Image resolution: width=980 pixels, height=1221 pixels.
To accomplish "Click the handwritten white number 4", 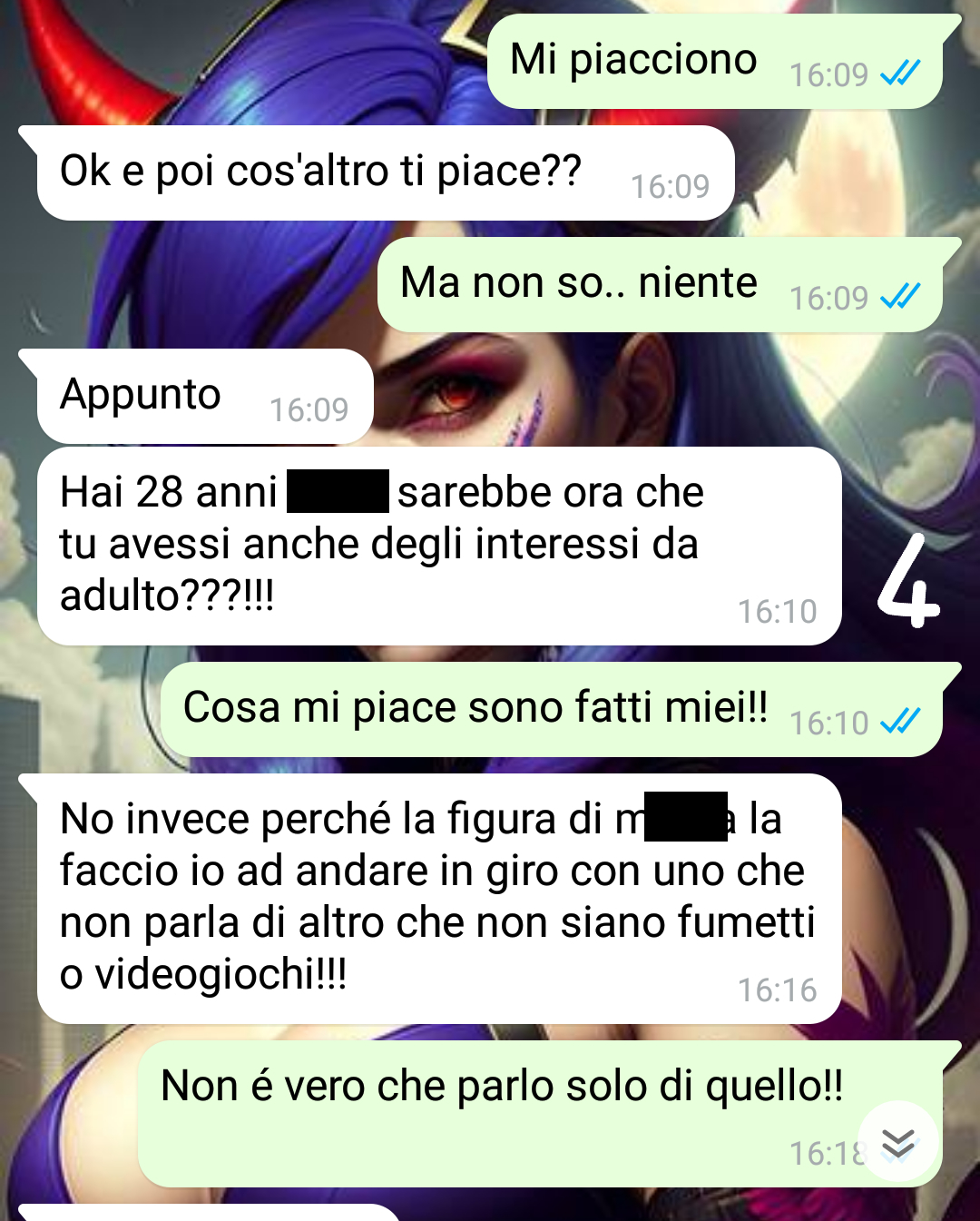I will point(908,581).
